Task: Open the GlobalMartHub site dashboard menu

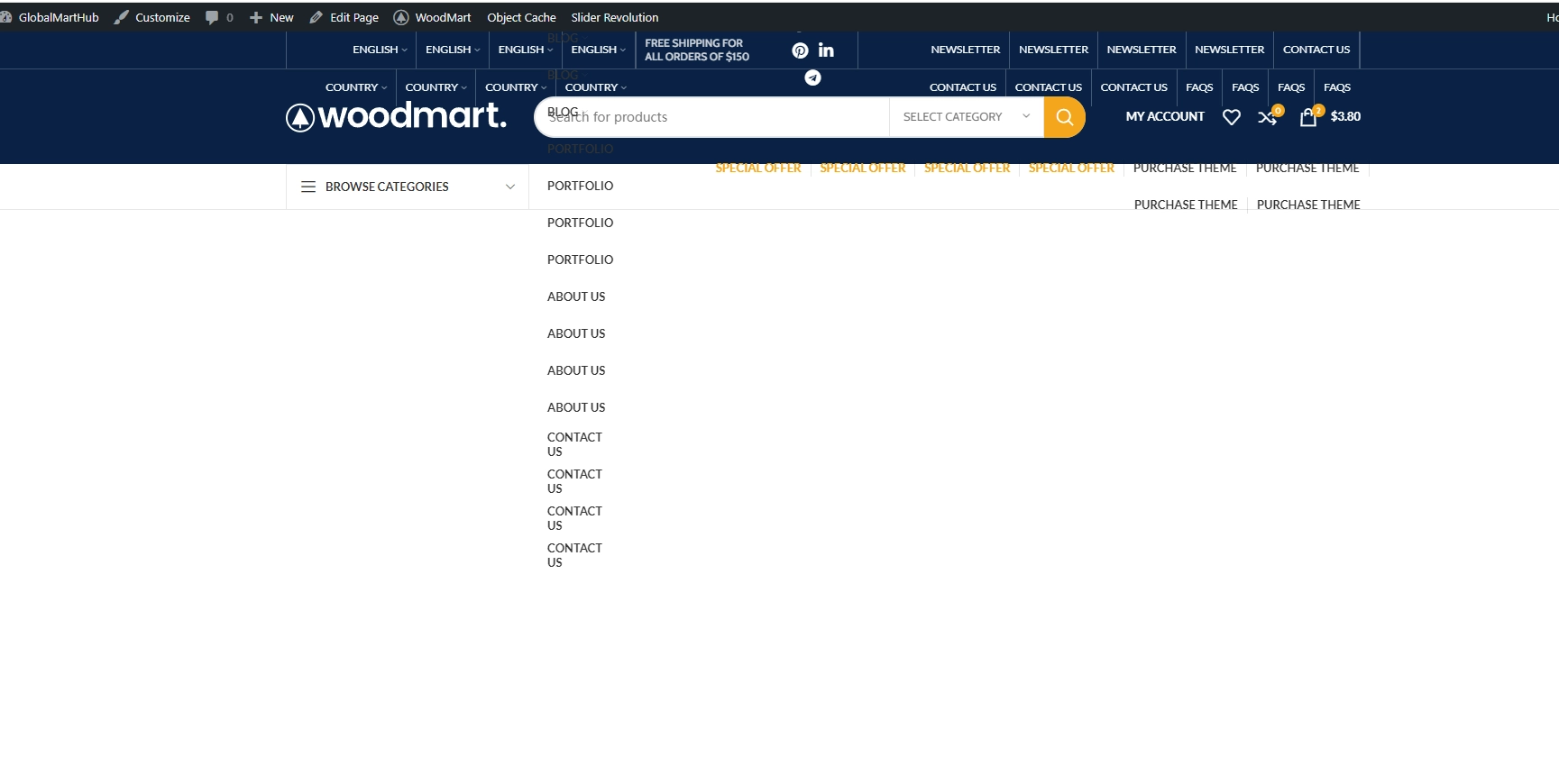Action: pos(50,17)
